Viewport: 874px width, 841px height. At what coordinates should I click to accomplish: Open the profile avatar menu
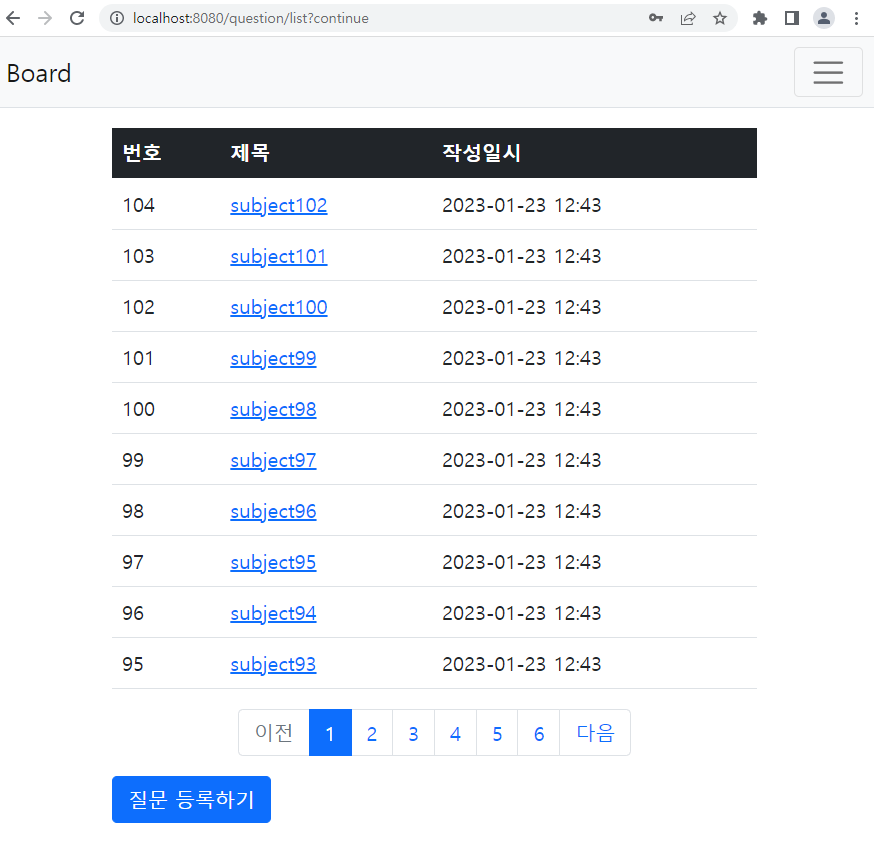(x=824, y=18)
